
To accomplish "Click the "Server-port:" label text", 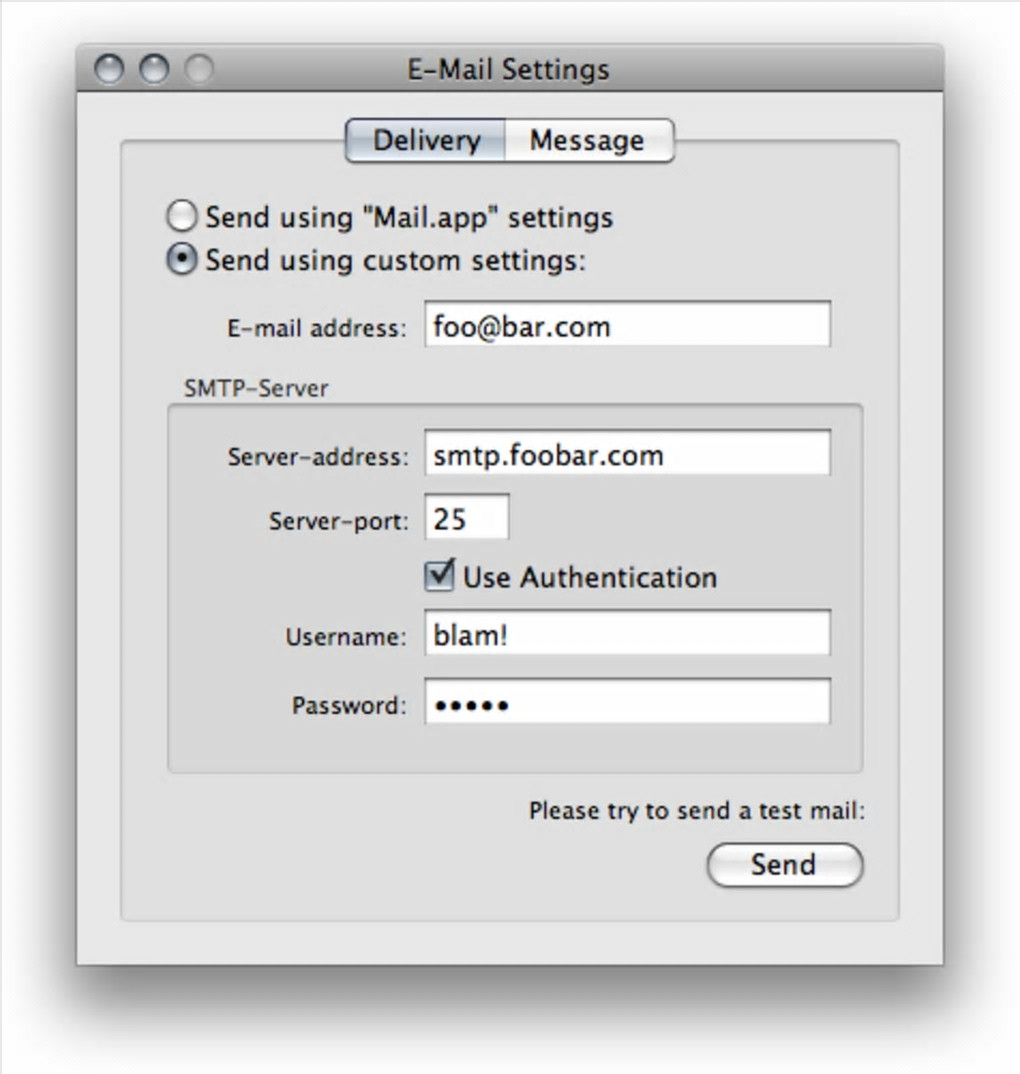I will point(338,521).
